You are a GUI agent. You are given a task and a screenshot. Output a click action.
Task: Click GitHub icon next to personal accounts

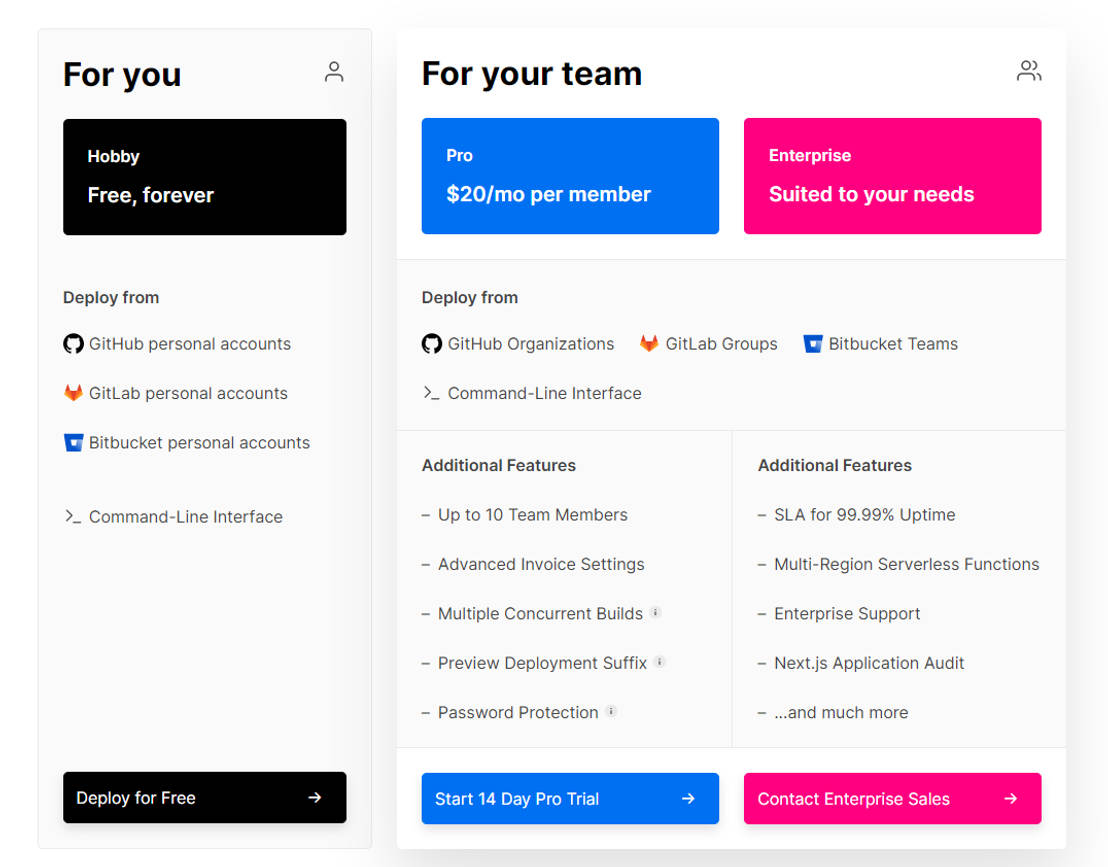73,344
